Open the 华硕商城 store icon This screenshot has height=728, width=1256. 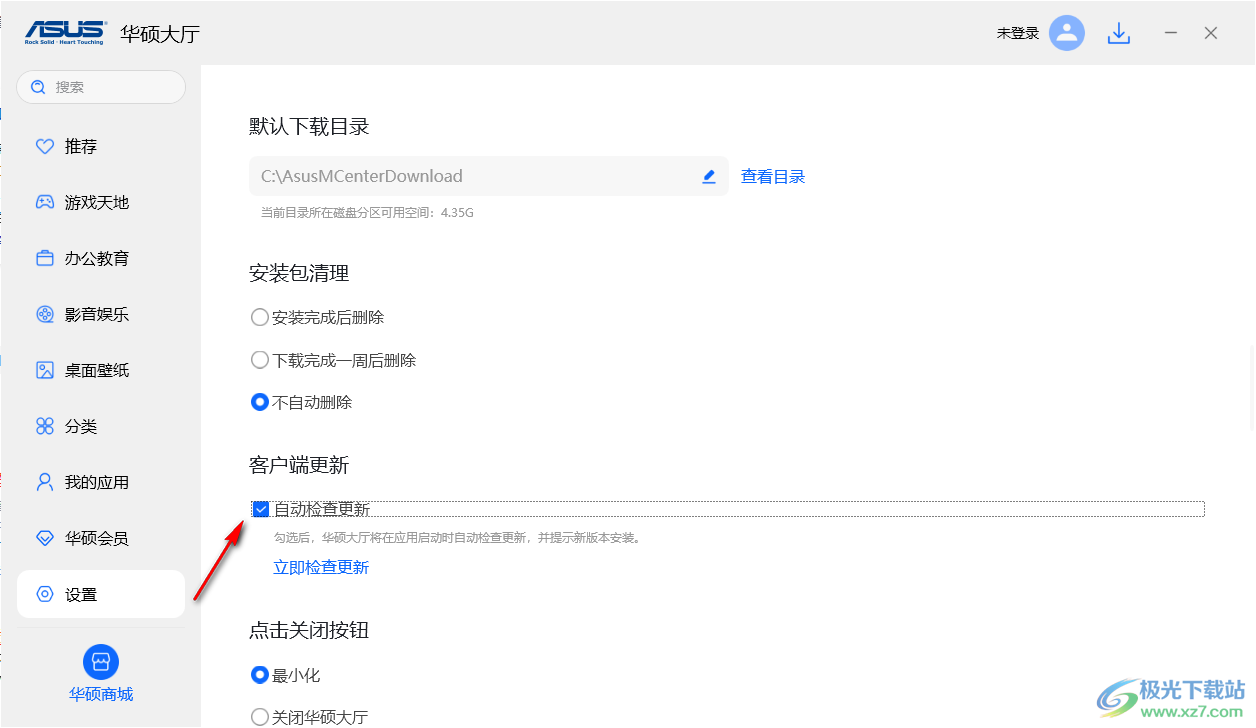coord(101,662)
